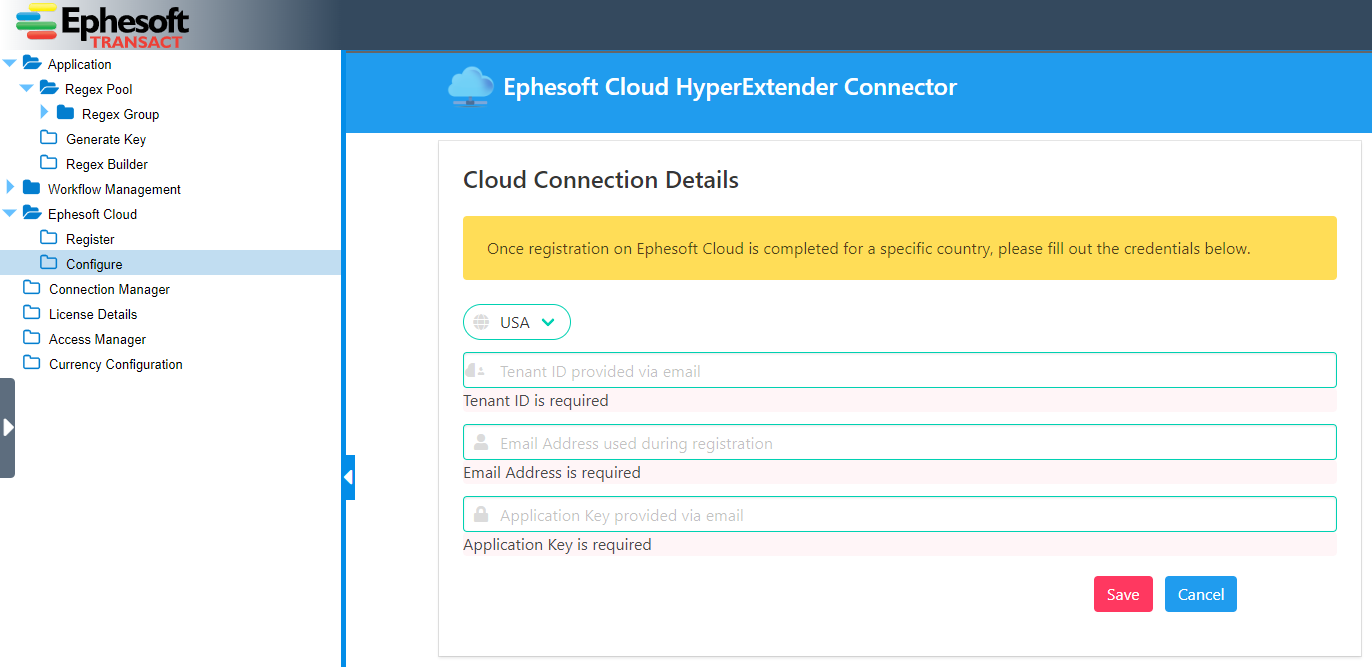1372x667 pixels.
Task: Click the globe icon in the USA selector
Action: pos(481,322)
